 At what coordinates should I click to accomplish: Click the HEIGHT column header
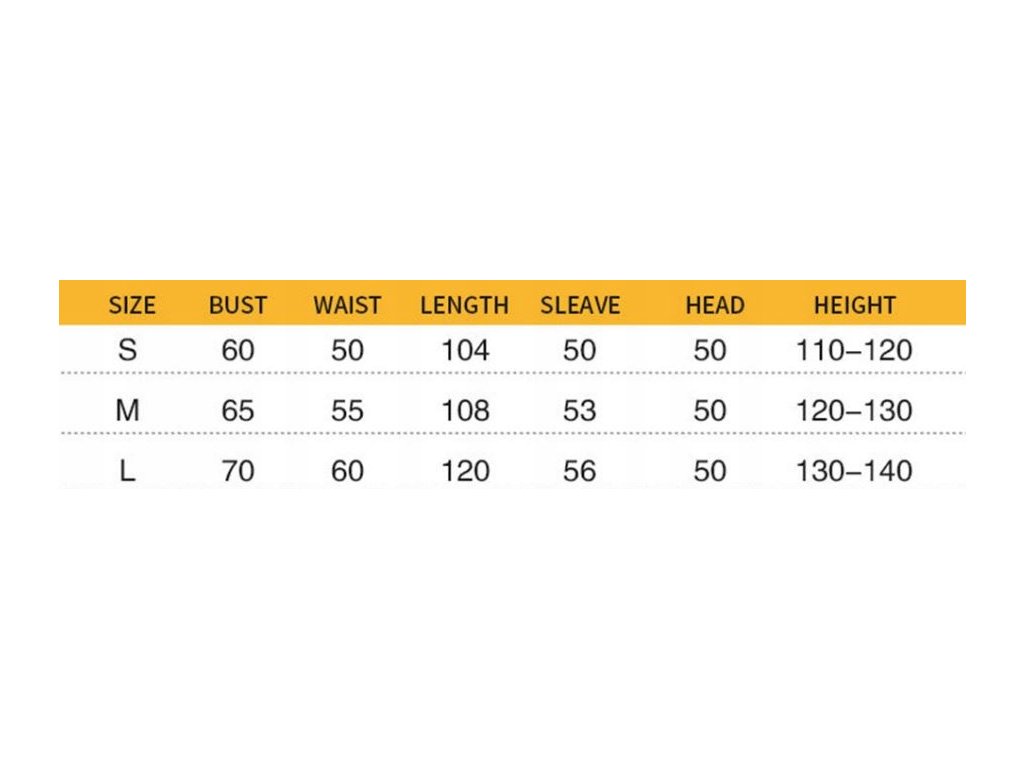[854, 305]
